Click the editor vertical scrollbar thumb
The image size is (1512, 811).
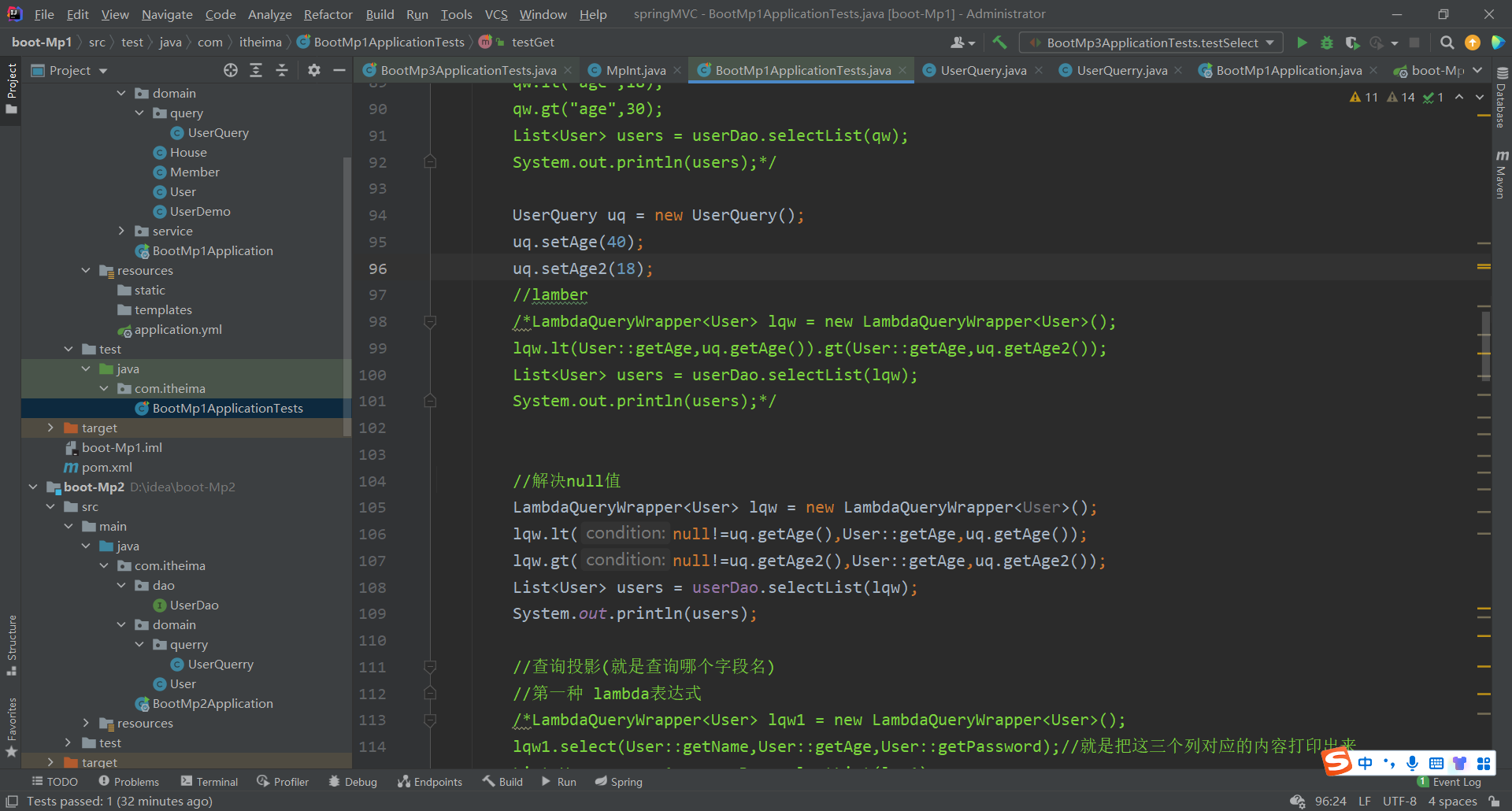[x=1486, y=345]
